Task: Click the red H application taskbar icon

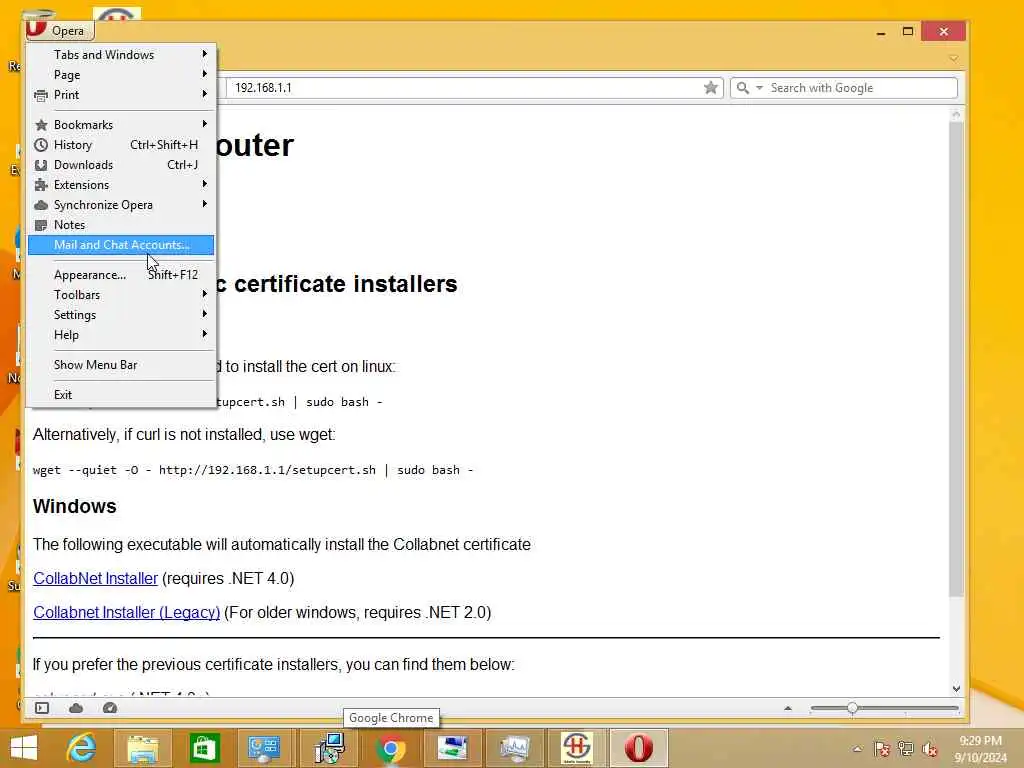Action: [577, 748]
